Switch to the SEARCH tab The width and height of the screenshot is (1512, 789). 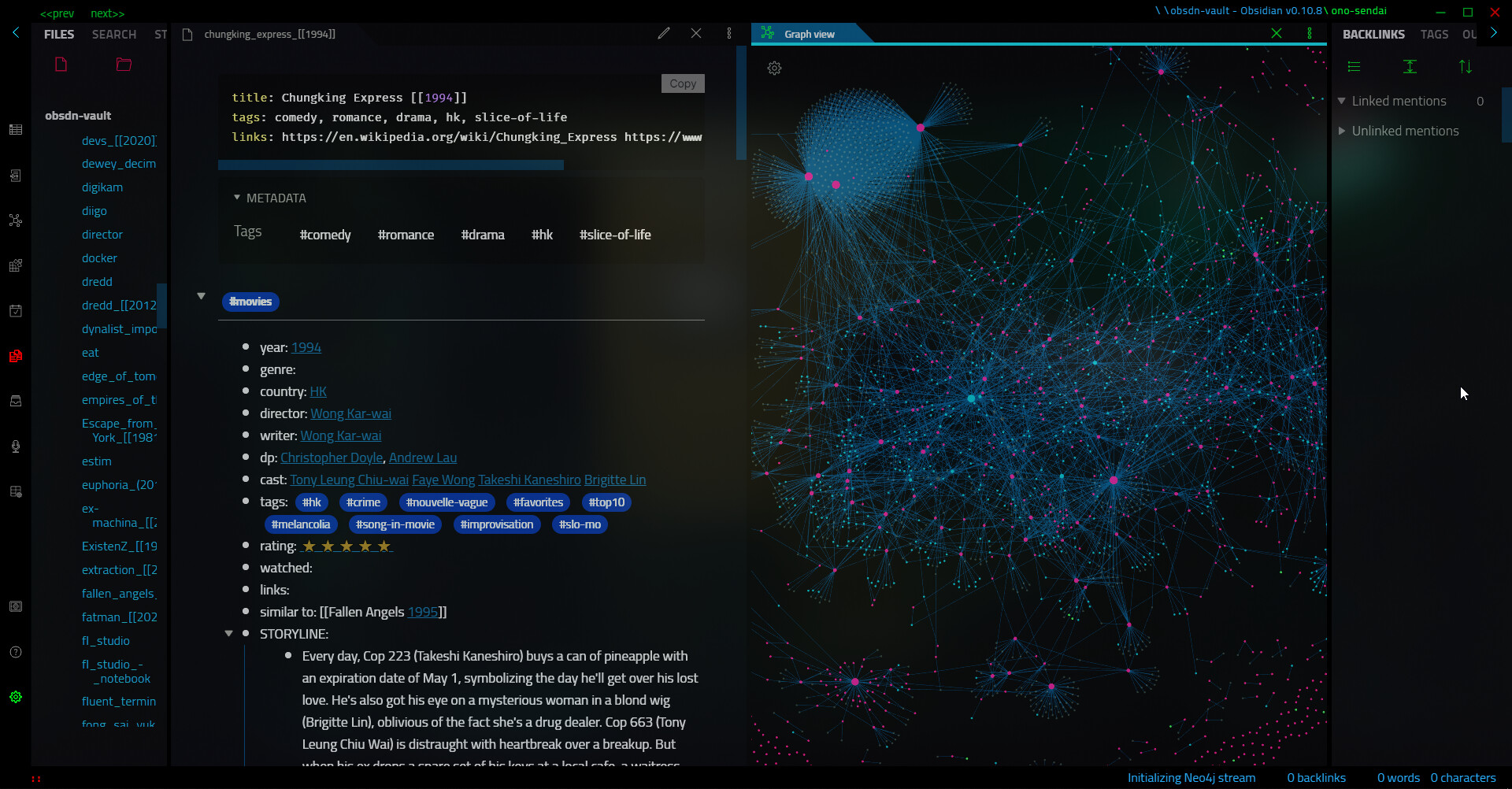point(114,35)
